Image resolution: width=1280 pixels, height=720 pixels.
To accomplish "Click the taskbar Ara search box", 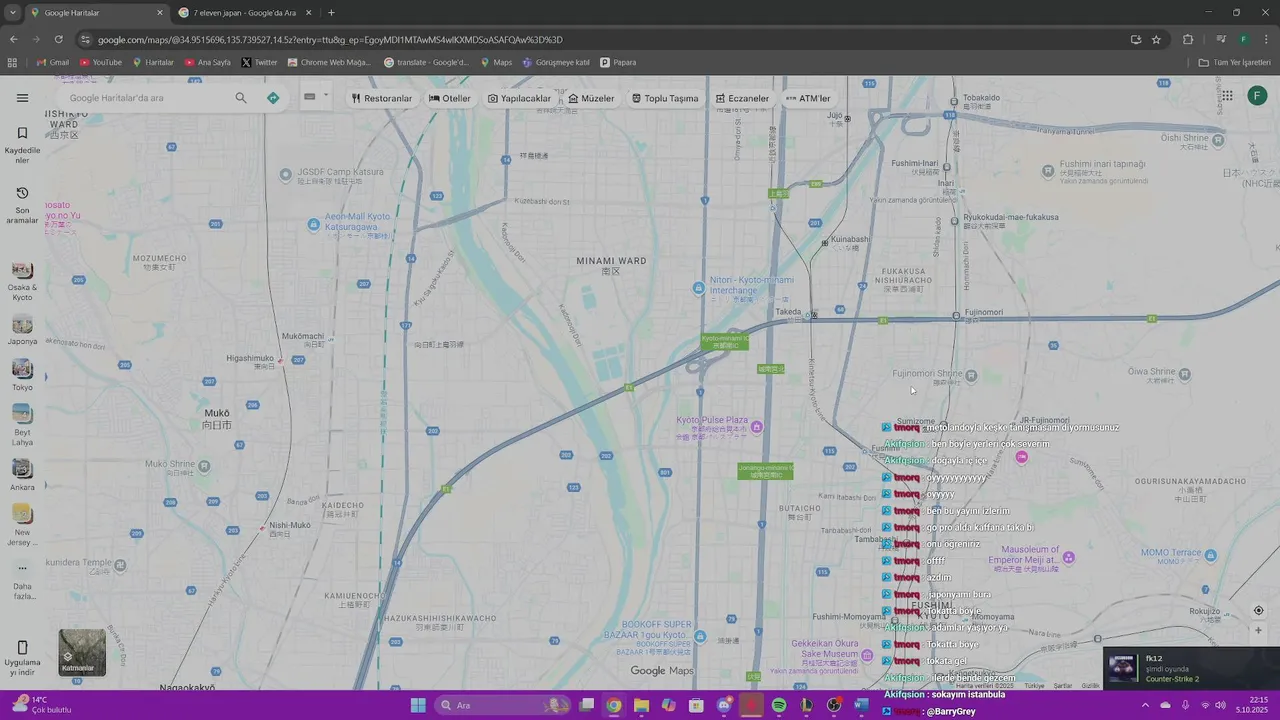I will point(502,705).
